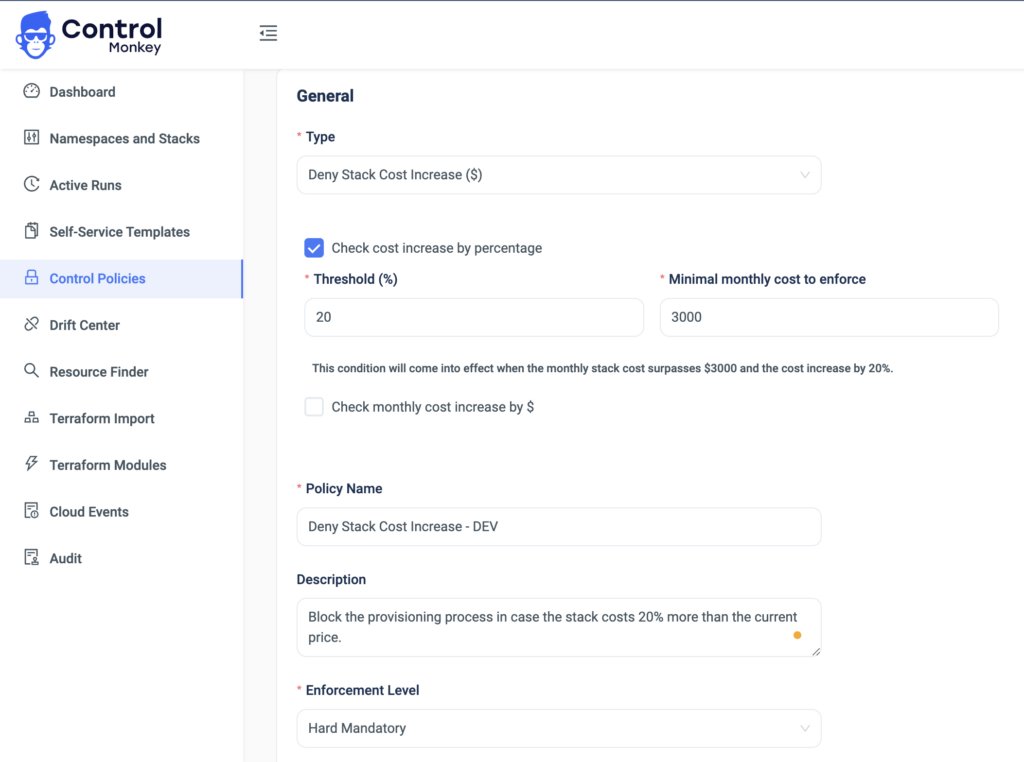Click the Drift Center broken-link icon

(31, 324)
